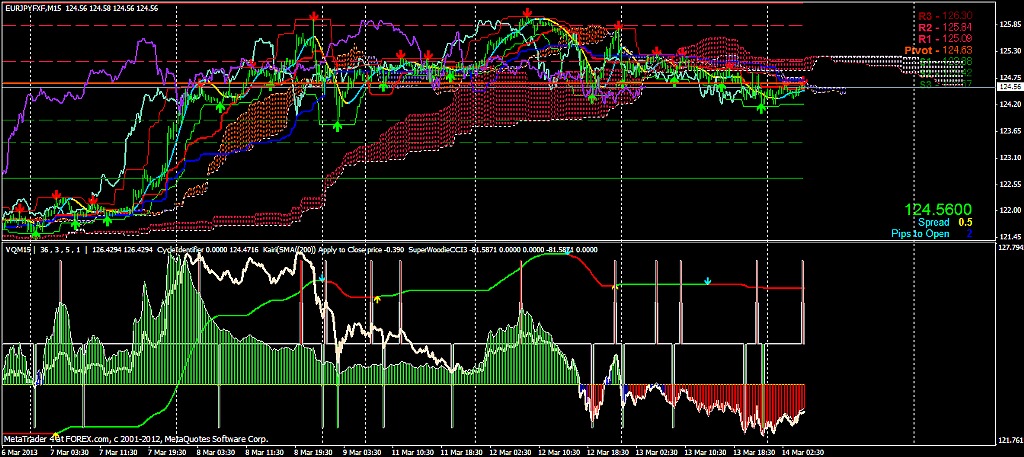This screenshot has width=1024, height=457.
Task: Click the current price marker 124.56 on the price axis
Action: pyautogui.click(x=1008, y=87)
